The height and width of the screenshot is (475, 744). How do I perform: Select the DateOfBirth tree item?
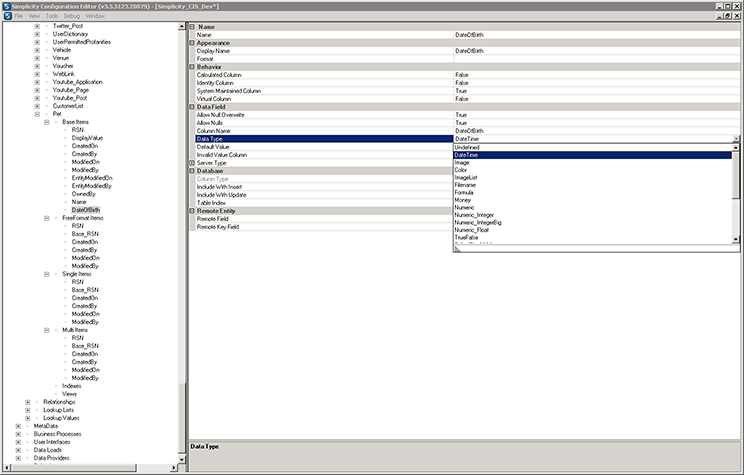point(86,210)
